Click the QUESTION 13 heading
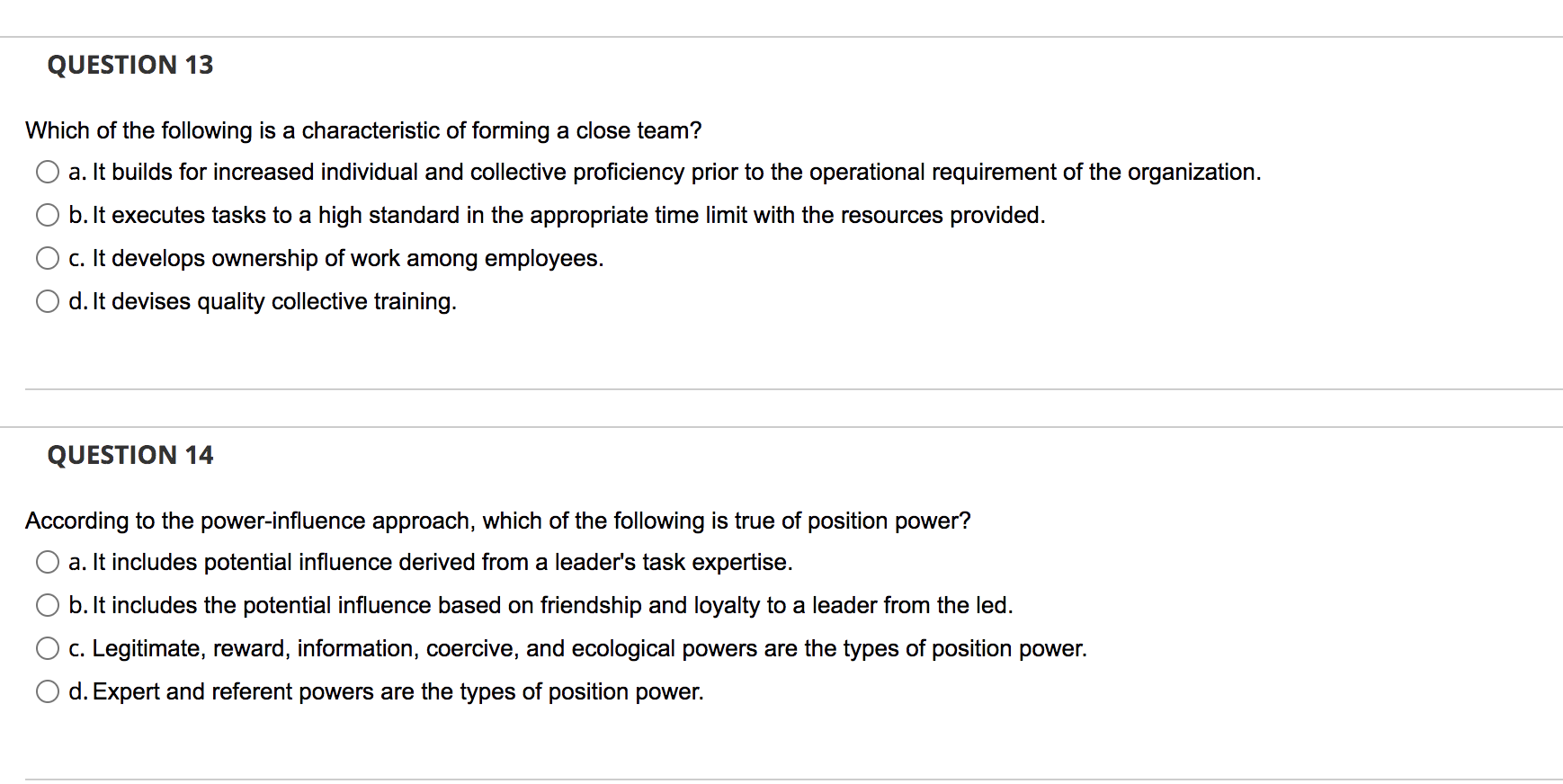 [130, 64]
